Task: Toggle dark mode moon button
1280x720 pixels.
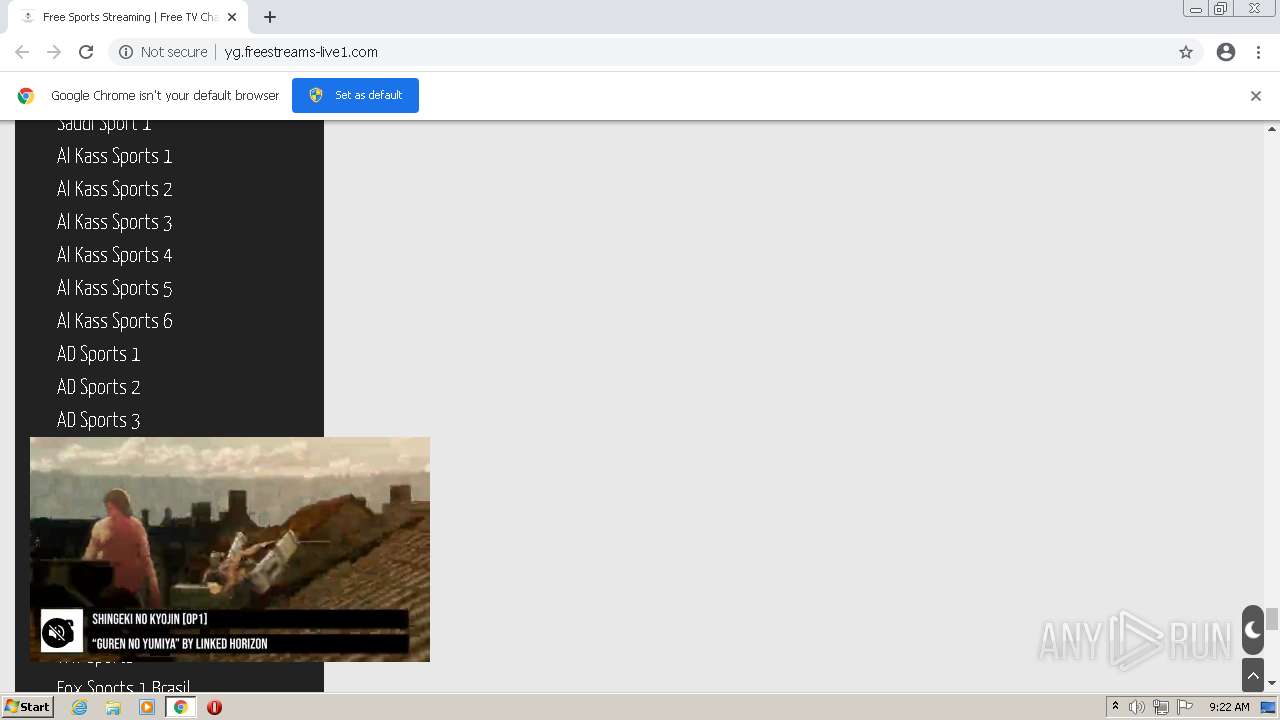Action: (1253, 631)
